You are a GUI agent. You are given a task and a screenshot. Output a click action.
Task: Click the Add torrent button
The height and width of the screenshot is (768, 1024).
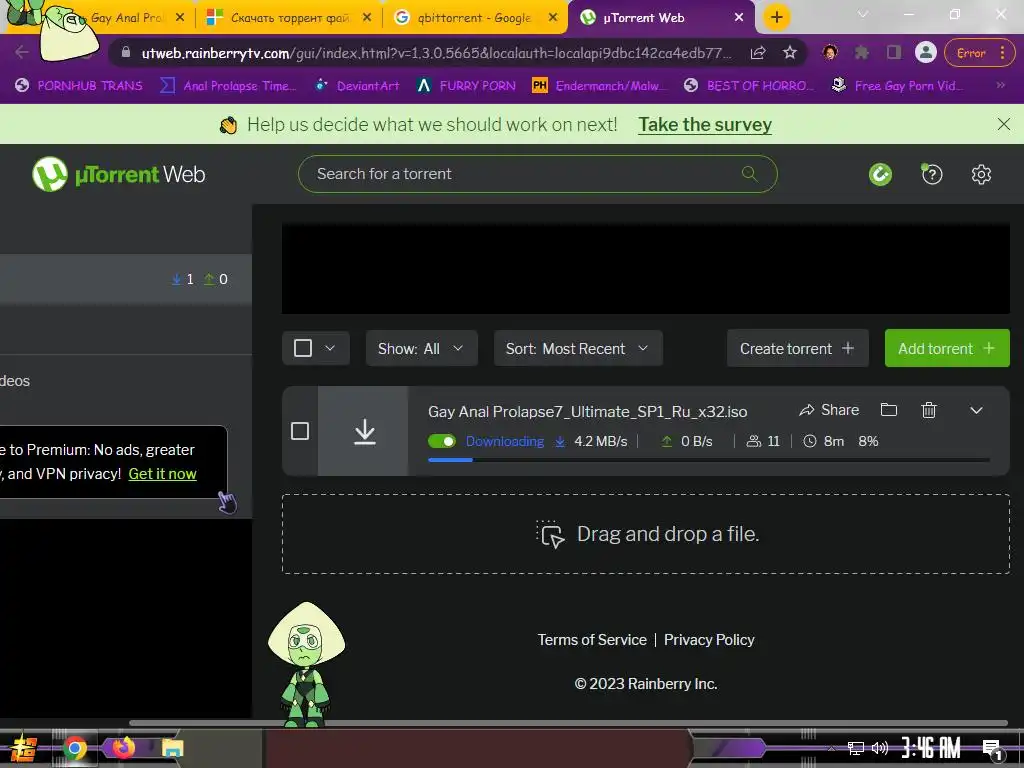pyautogui.click(x=947, y=348)
